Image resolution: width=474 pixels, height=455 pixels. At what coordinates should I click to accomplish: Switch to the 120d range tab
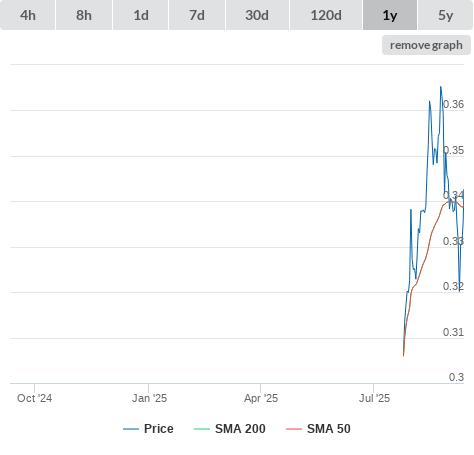(x=326, y=15)
